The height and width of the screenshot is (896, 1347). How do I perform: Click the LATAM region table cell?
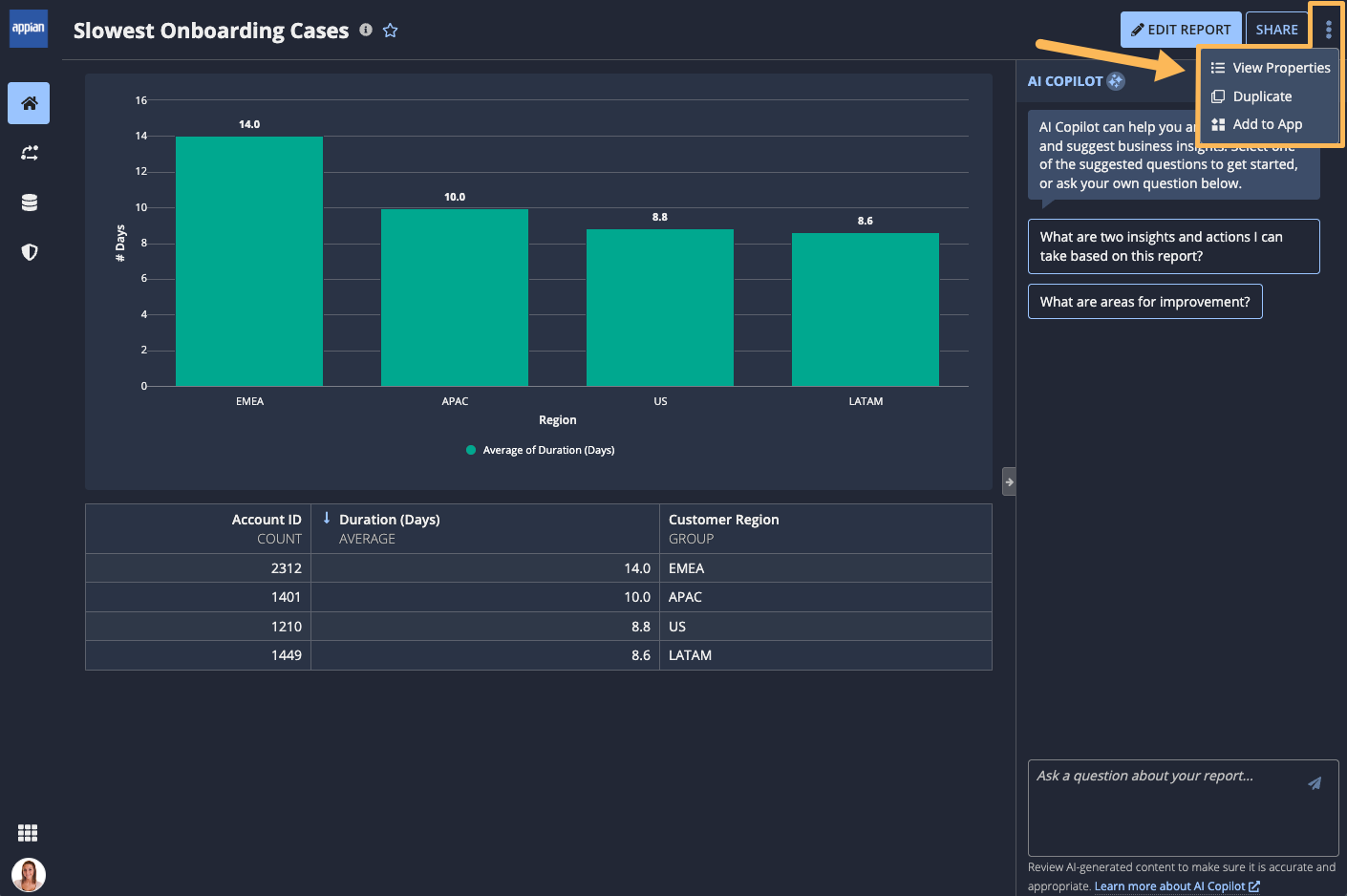pos(825,655)
